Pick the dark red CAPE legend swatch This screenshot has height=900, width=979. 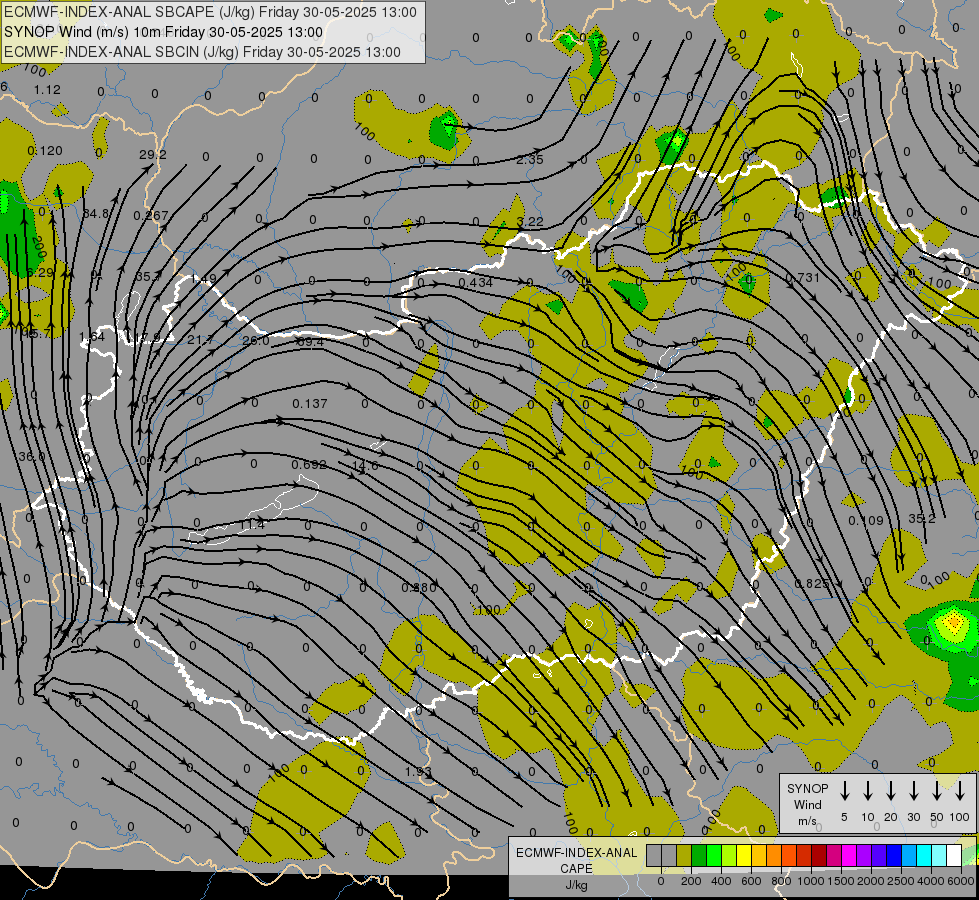[819, 856]
